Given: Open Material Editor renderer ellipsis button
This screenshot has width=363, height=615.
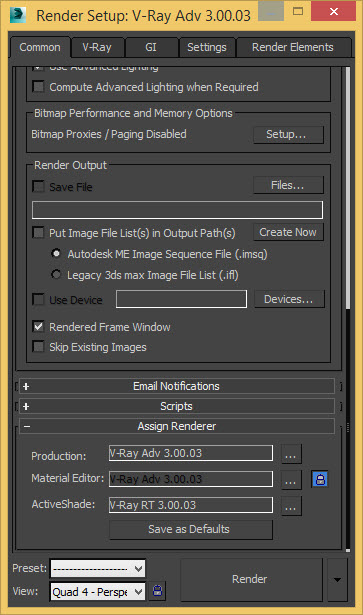Looking at the screenshot, I should point(291,480).
